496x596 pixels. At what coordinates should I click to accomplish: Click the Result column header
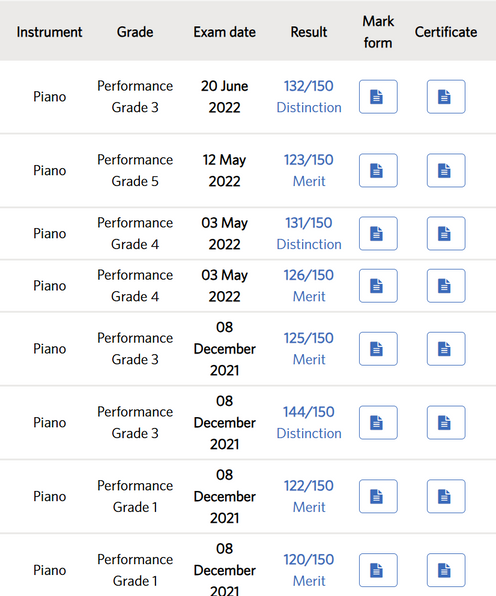click(x=309, y=32)
